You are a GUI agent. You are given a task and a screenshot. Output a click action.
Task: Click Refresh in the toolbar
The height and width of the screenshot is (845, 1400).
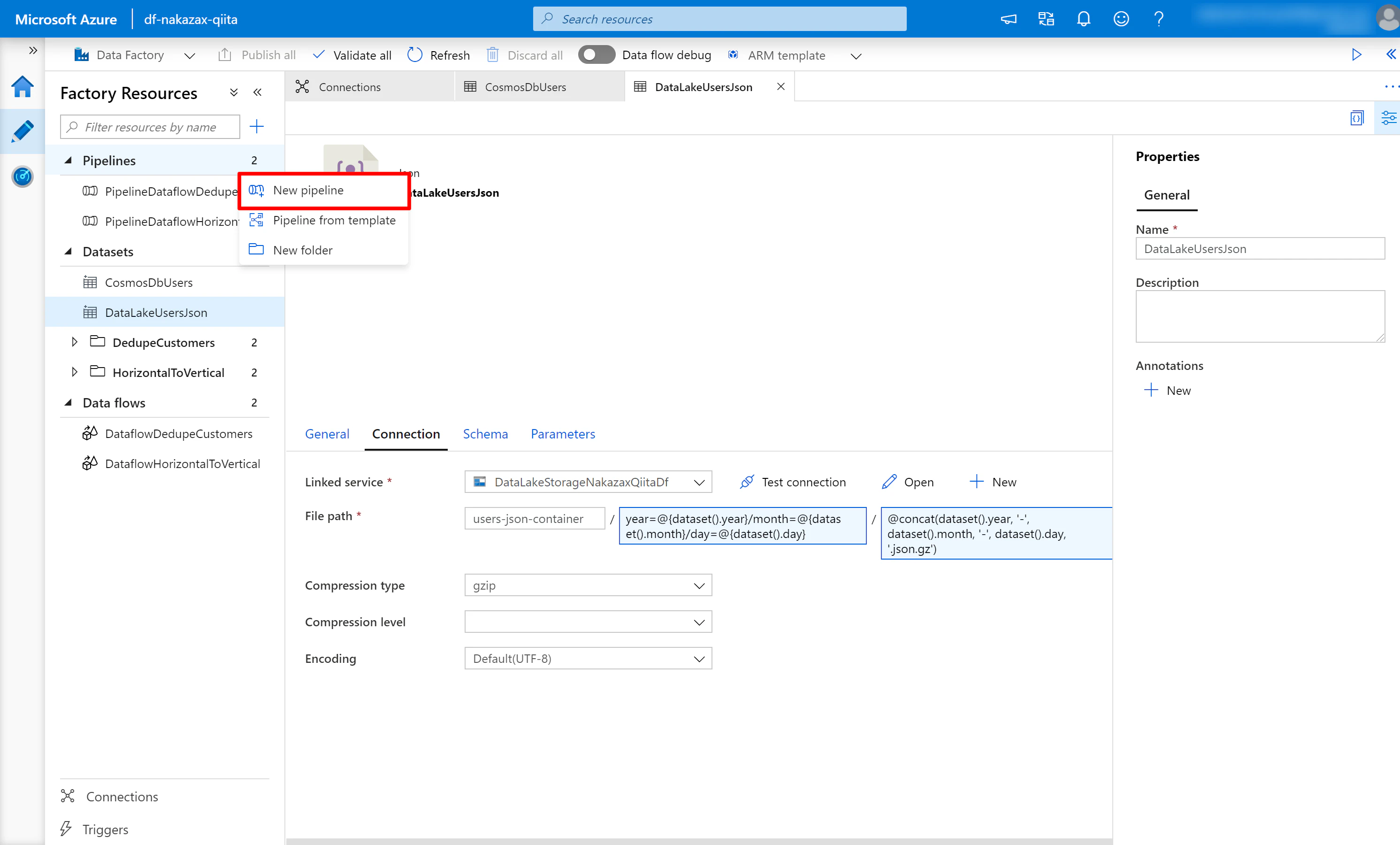pyautogui.click(x=439, y=55)
